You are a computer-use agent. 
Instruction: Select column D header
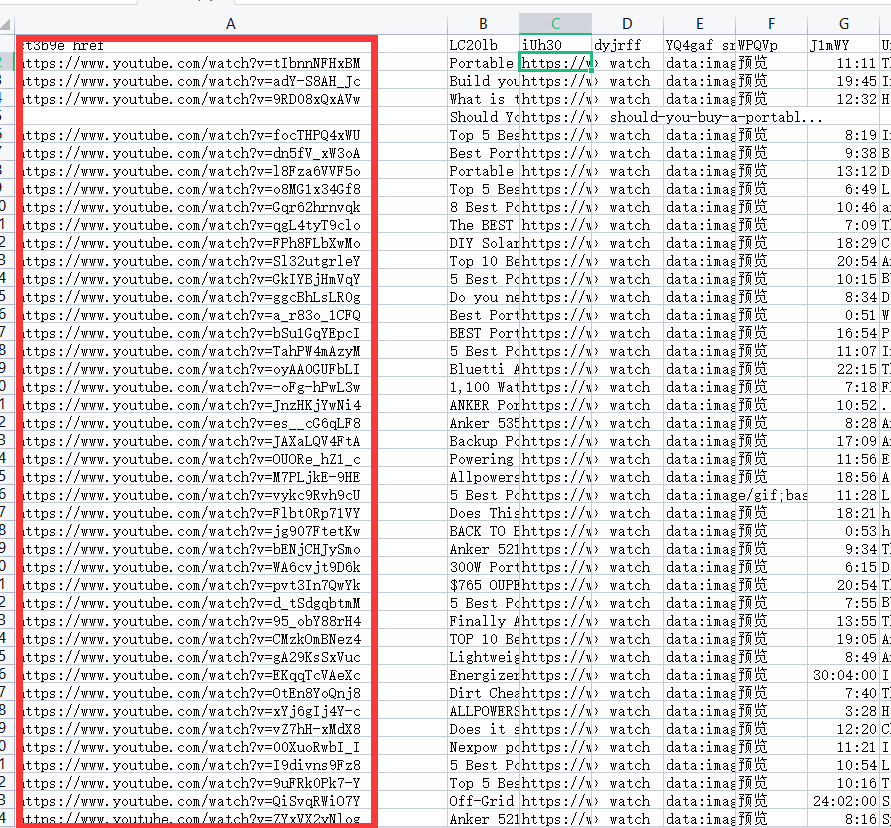point(627,24)
